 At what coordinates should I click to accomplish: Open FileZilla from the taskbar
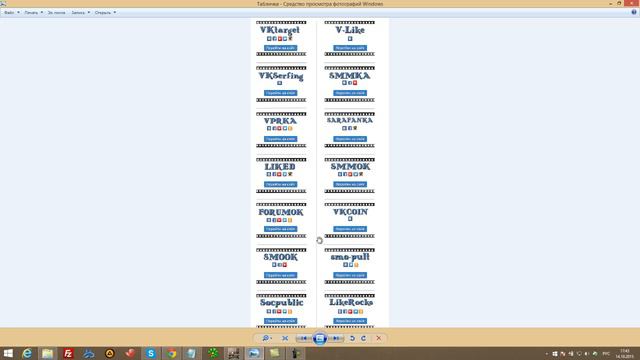pos(68,353)
